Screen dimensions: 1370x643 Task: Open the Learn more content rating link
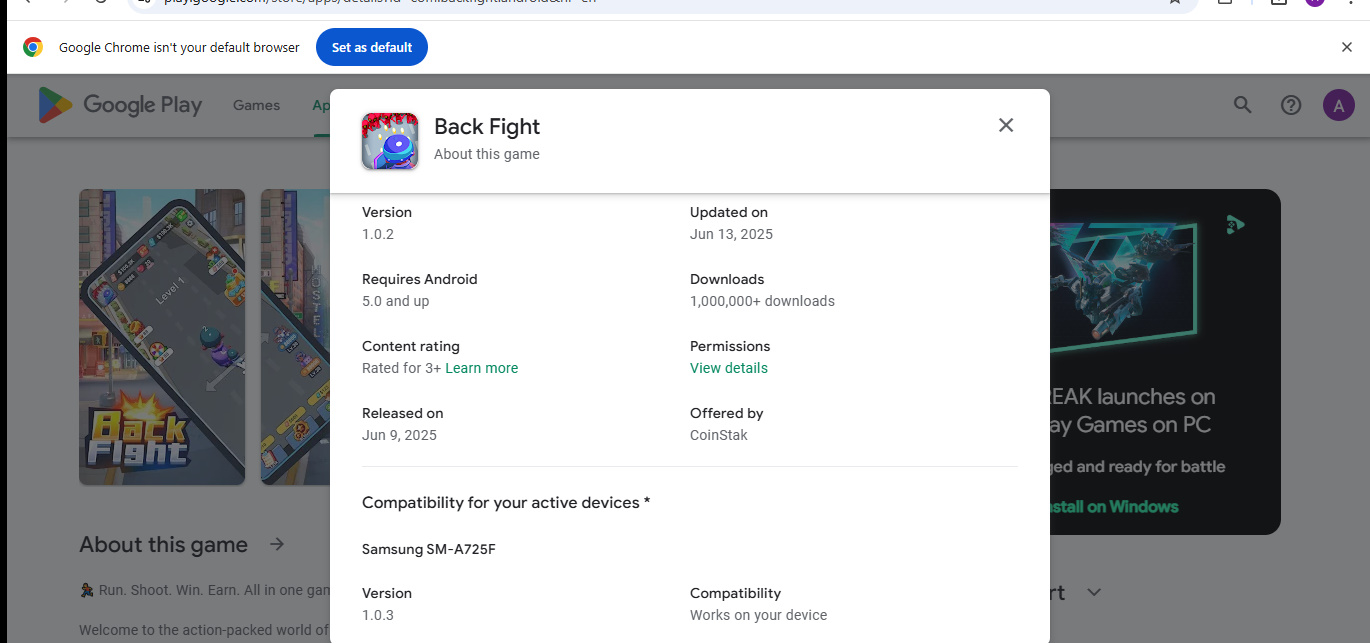coord(482,368)
